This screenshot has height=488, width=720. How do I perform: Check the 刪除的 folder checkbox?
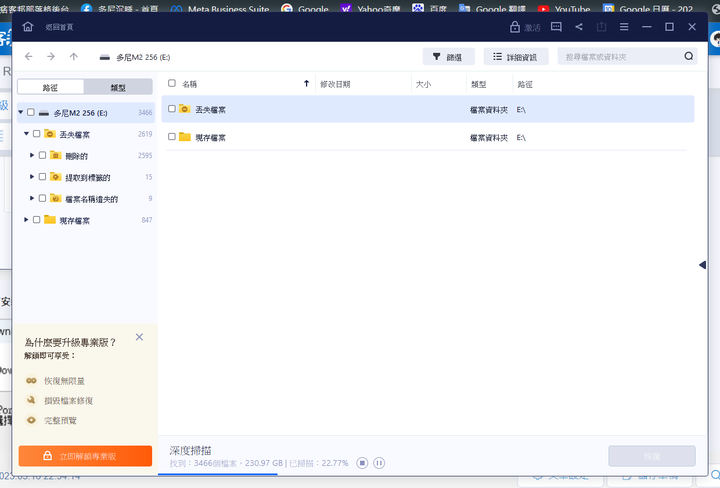(42, 155)
